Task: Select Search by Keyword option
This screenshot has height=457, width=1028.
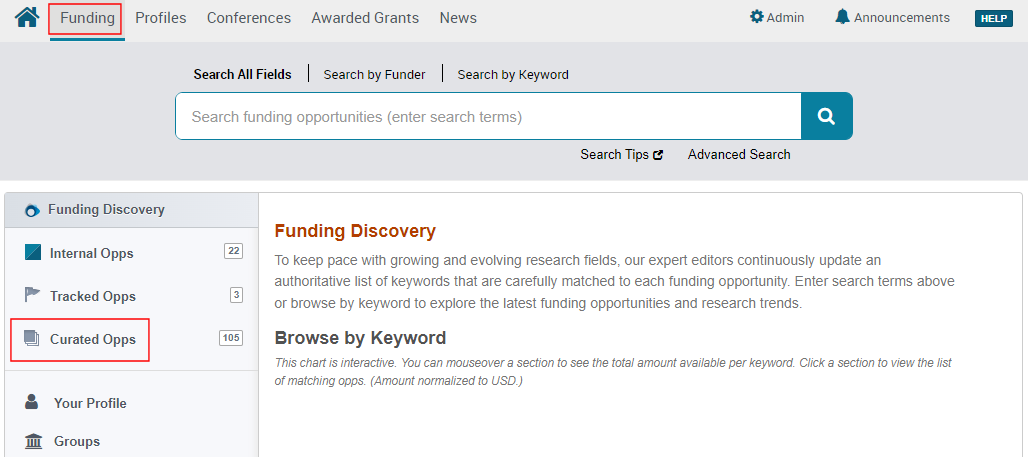Action: [x=513, y=74]
